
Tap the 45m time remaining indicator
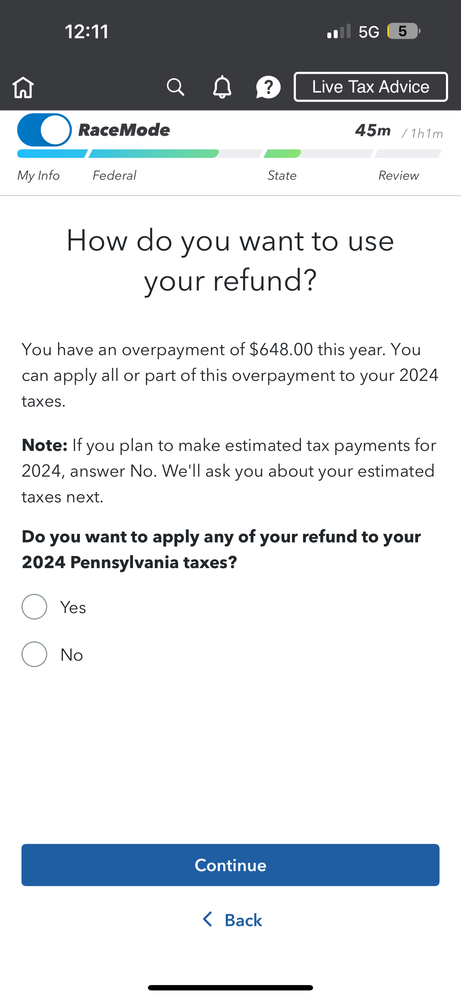373,131
